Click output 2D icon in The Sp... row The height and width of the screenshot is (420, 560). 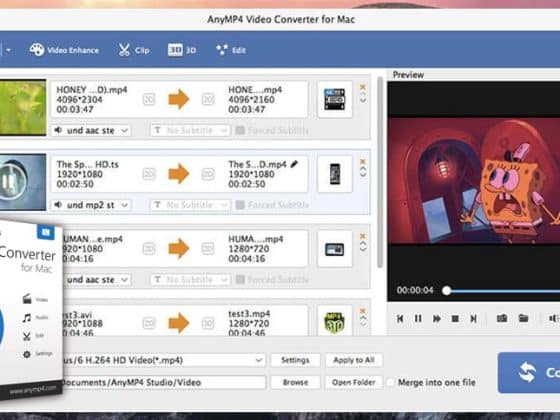tap(208, 174)
